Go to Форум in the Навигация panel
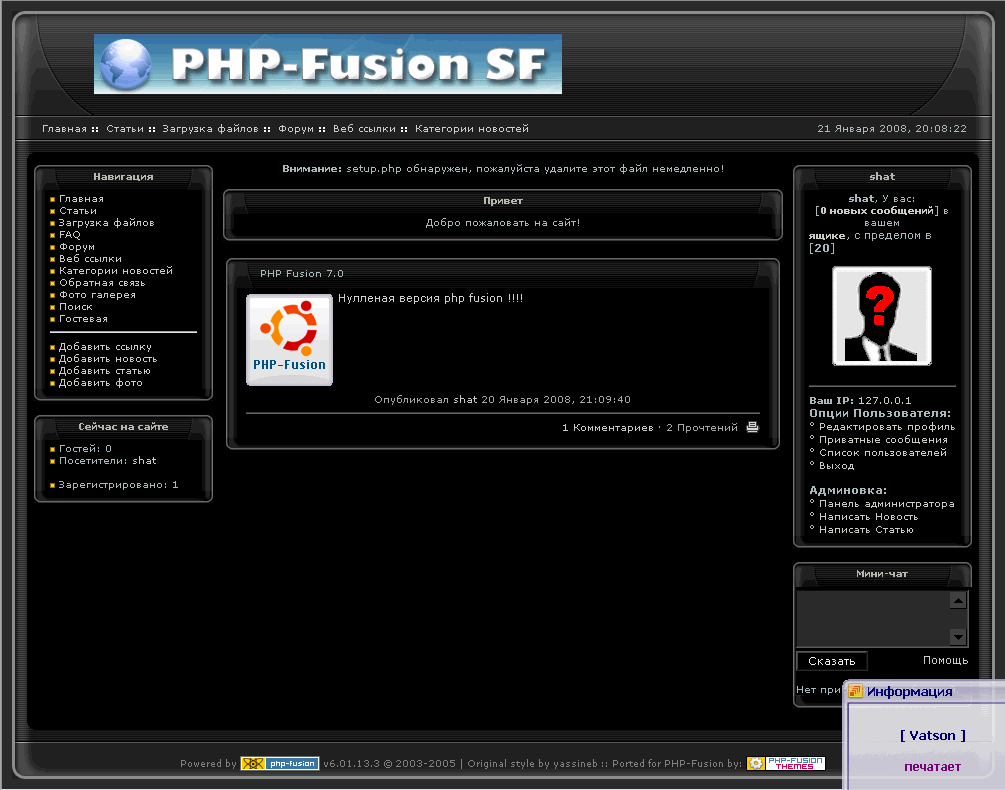 click(x=77, y=247)
